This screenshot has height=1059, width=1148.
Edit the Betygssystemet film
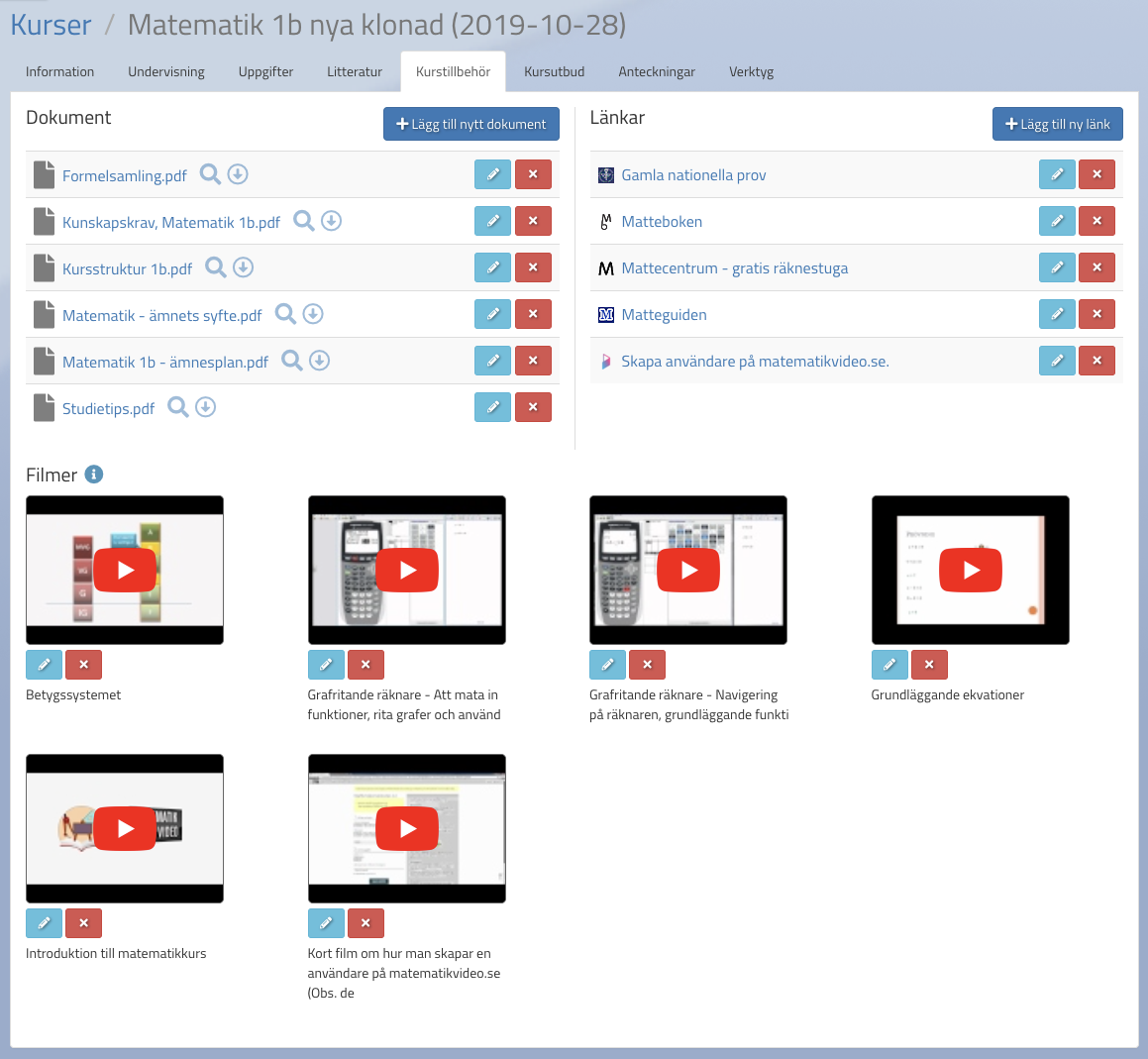click(44, 665)
